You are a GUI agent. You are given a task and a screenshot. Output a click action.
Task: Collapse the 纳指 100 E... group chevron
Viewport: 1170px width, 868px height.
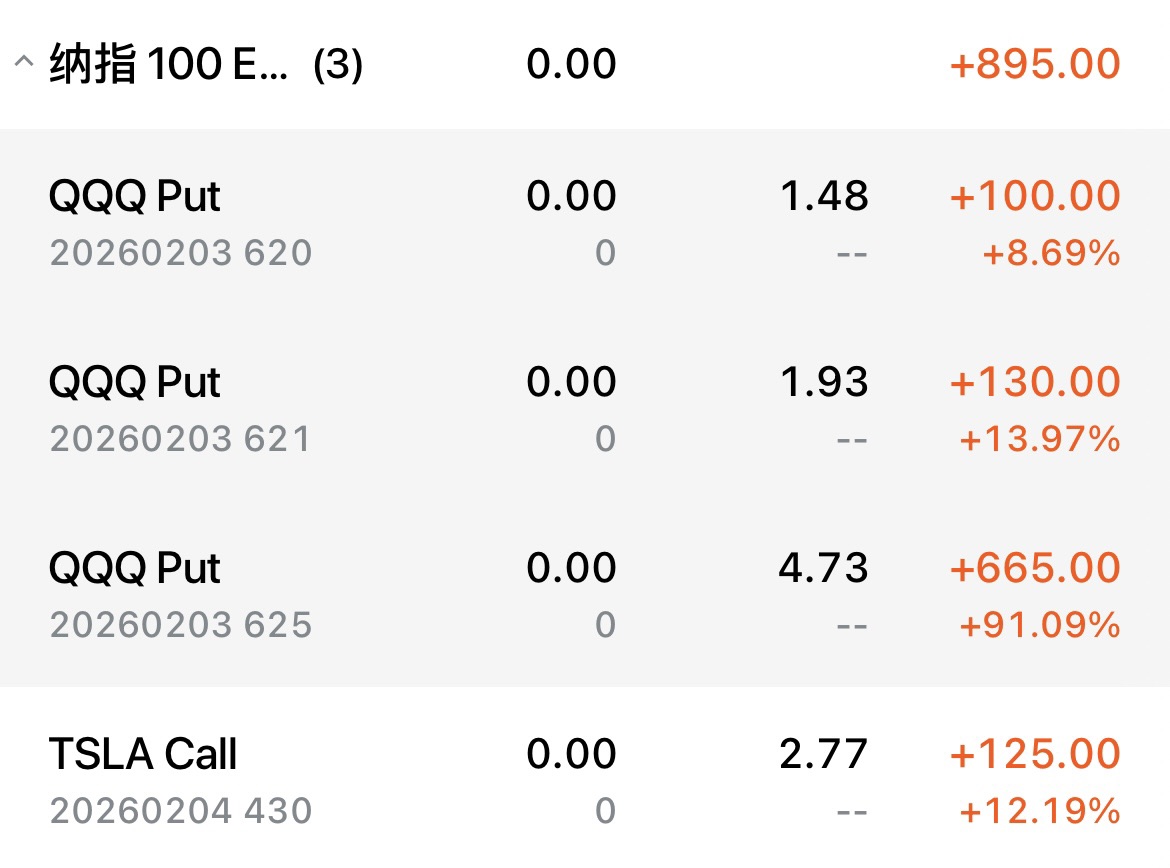(x=22, y=64)
